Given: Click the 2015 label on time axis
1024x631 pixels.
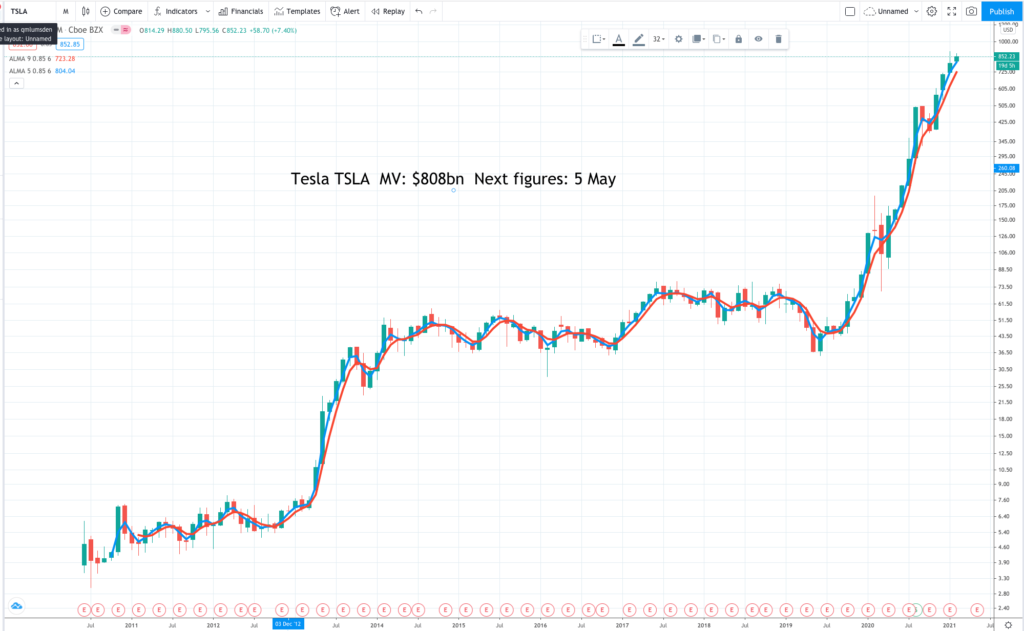Looking at the screenshot, I should (458, 625).
